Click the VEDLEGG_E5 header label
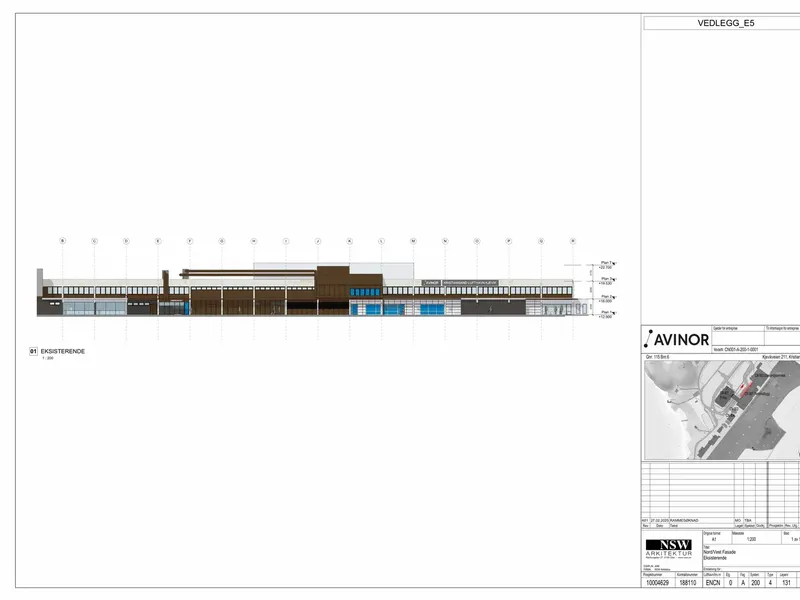The image size is (800, 600). (x=726, y=23)
